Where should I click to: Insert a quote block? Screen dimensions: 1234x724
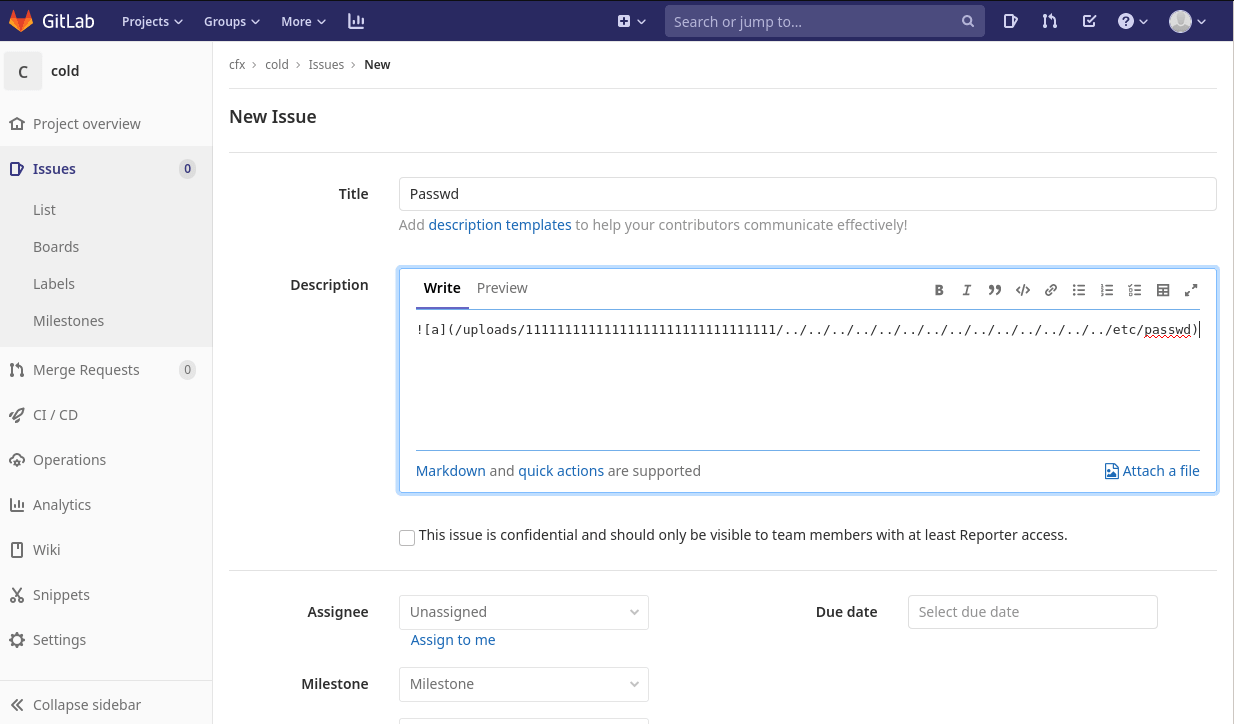coord(995,290)
